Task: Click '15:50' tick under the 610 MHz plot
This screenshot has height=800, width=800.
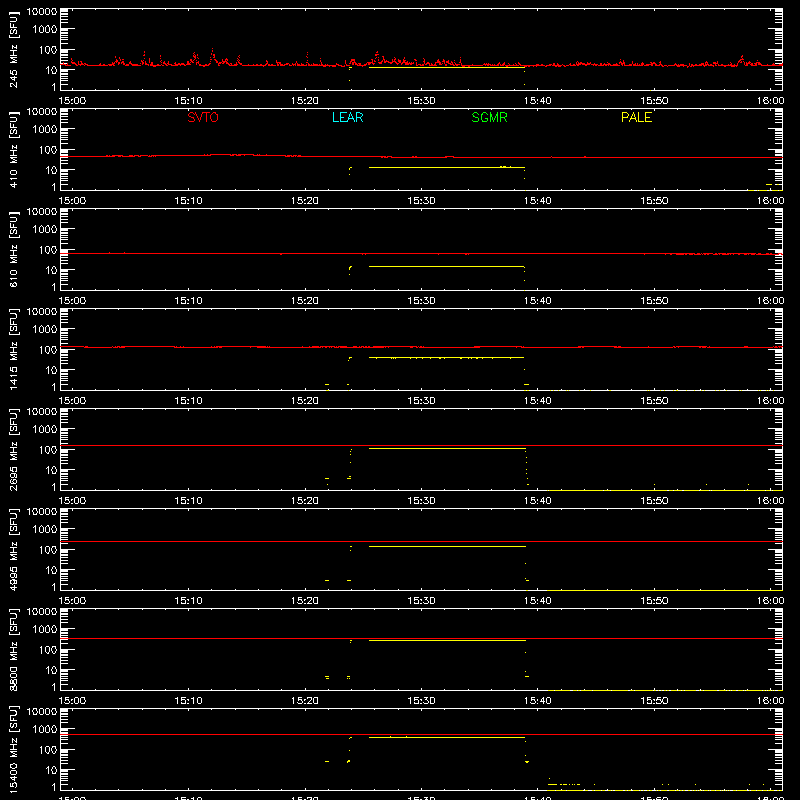Action: pyautogui.click(x=654, y=301)
